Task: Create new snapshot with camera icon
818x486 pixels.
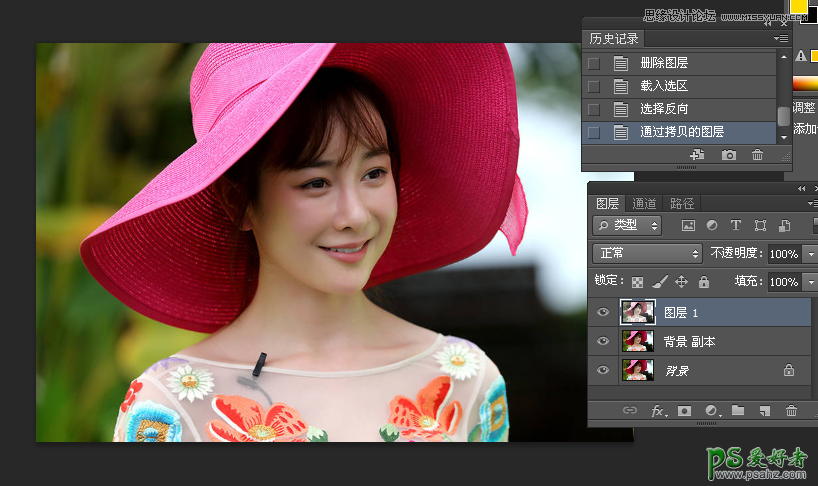Action: point(729,156)
